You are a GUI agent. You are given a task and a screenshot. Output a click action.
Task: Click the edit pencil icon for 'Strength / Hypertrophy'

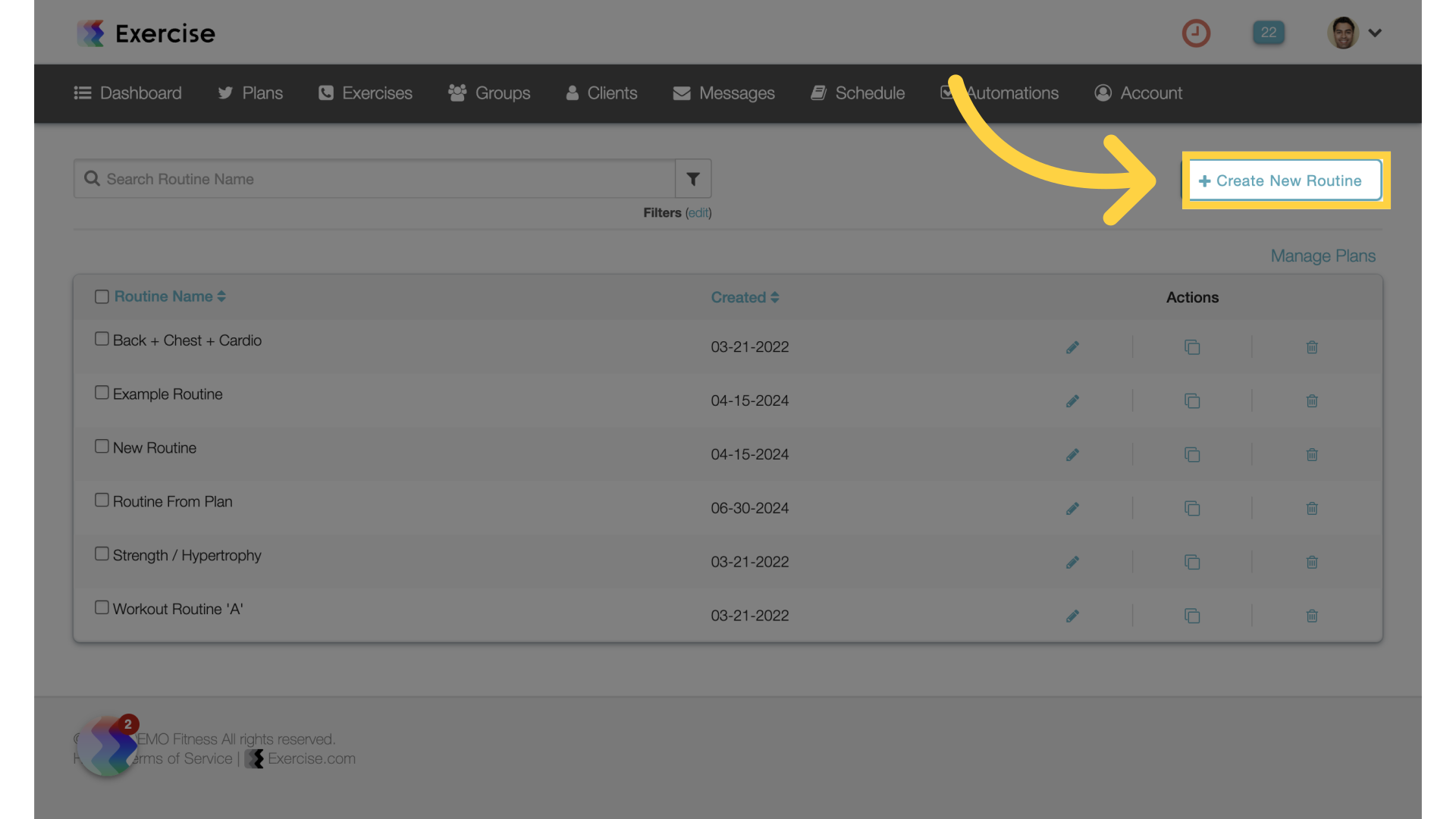click(x=1072, y=562)
